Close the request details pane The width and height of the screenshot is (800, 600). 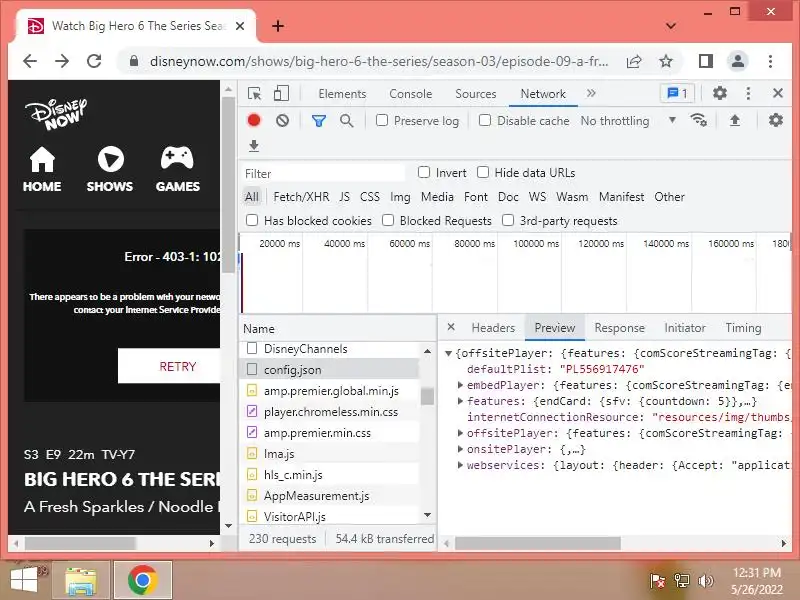pyautogui.click(x=451, y=327)
